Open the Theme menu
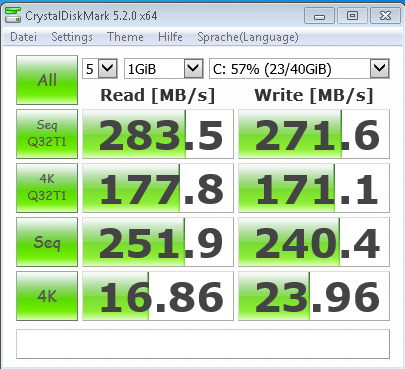405x369 pixels. tap(125, 37)
